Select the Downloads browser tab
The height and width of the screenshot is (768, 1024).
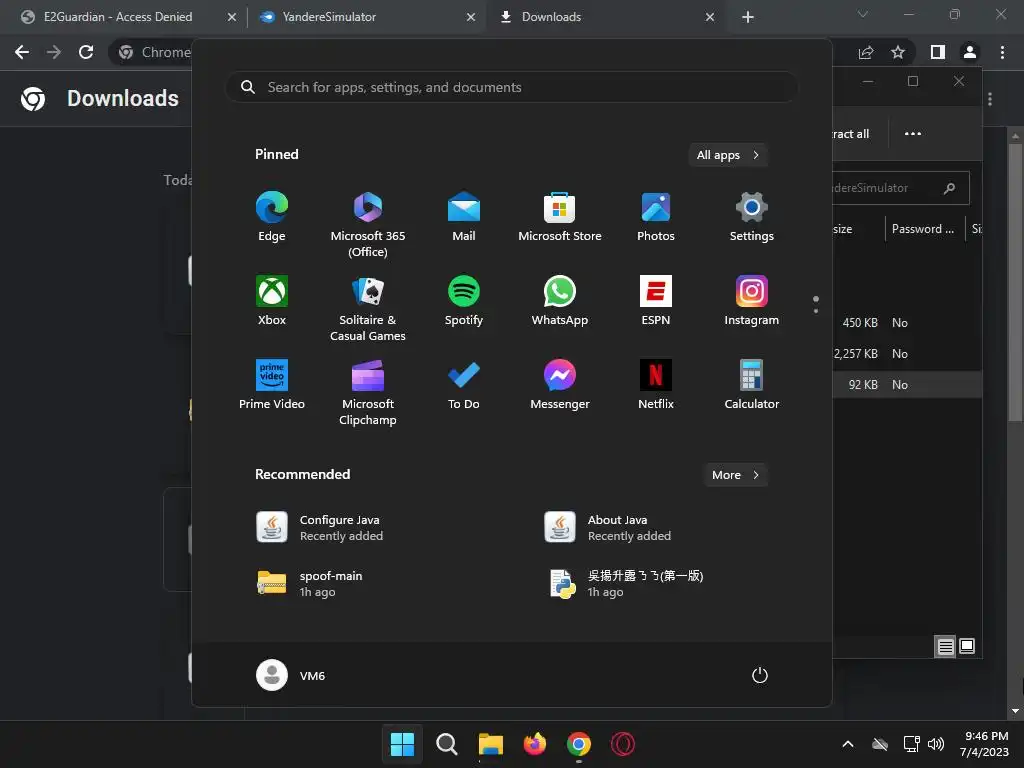pyautogui.click(x=551, y=17)
